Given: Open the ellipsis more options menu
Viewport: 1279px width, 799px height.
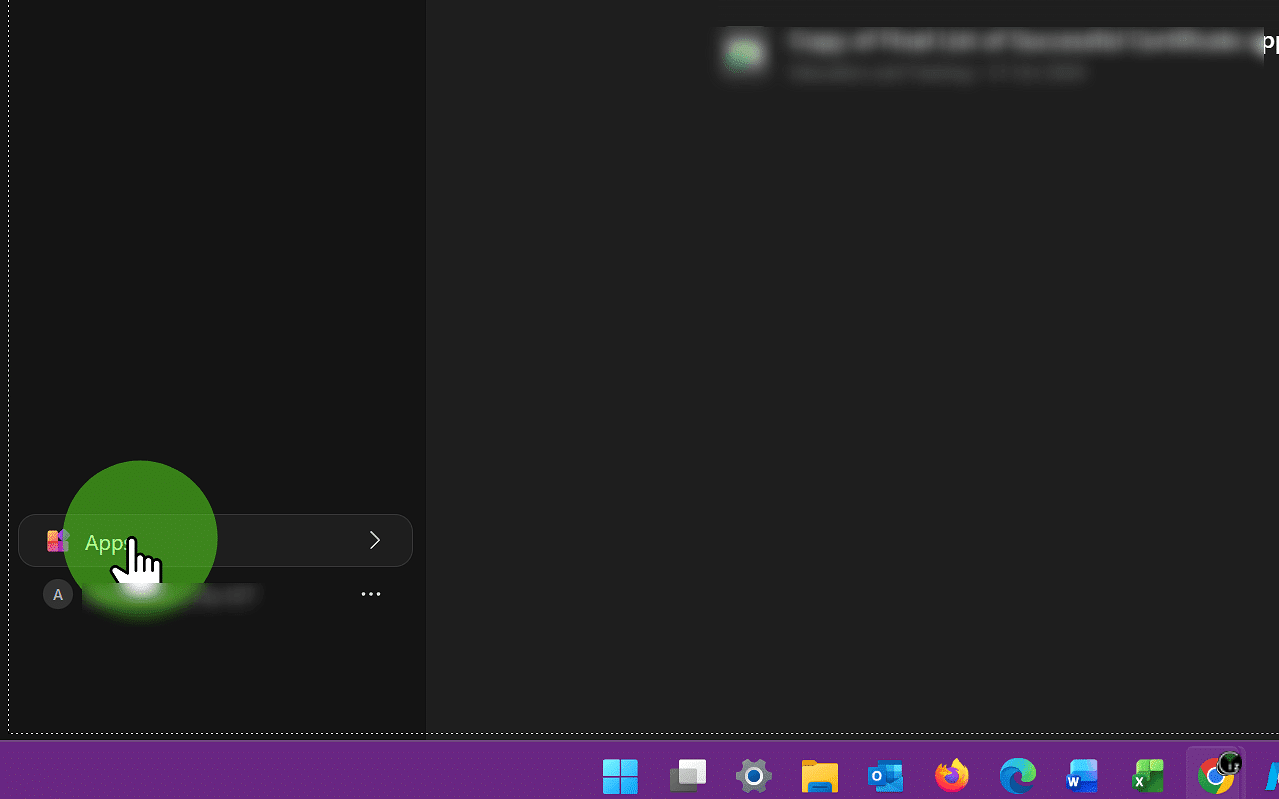Looking at the screenshot, I should 371,594.
